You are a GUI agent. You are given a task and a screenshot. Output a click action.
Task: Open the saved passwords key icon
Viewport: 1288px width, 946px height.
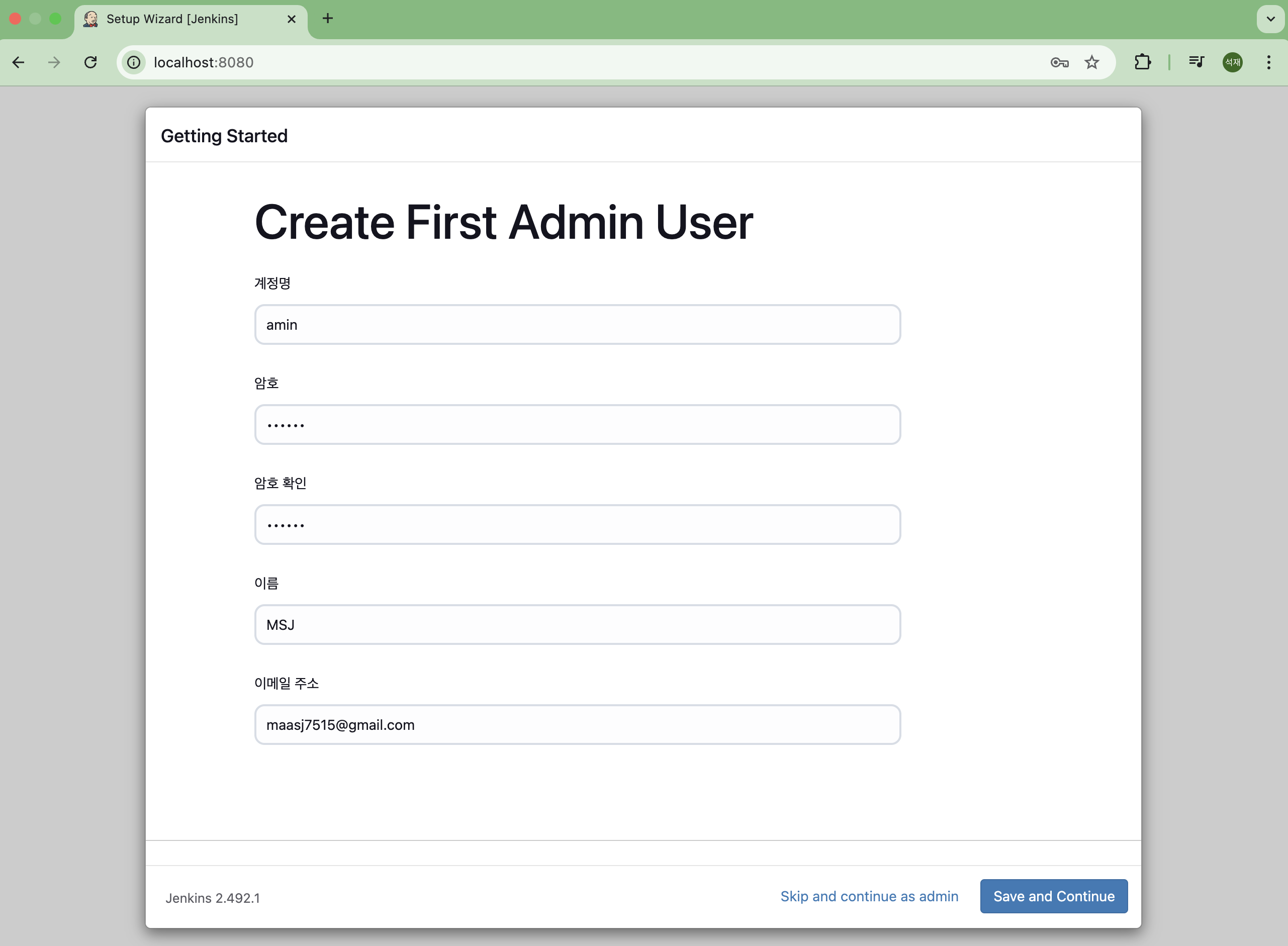click(1059, 62)
